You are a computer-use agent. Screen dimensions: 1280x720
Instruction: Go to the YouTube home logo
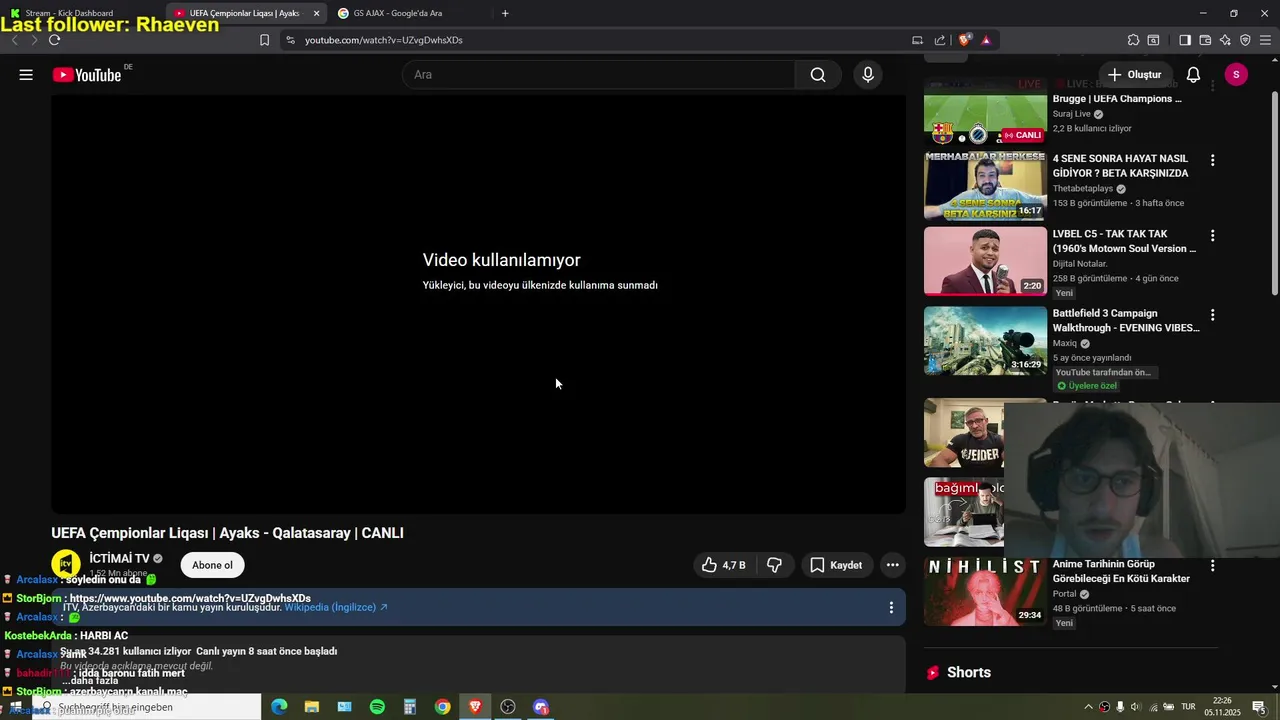87,75
